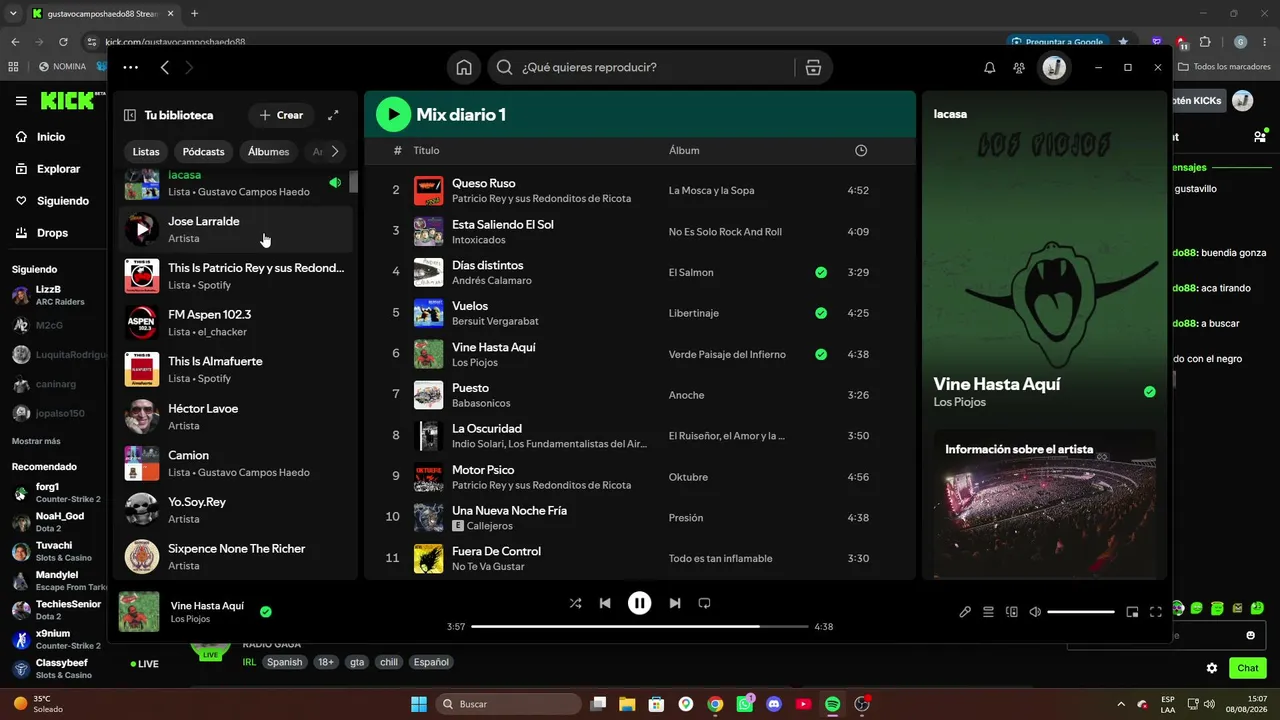Search in ¿Qué quieres reproducir? field
The image size is (1280, 720).
[x=654, y=68]
